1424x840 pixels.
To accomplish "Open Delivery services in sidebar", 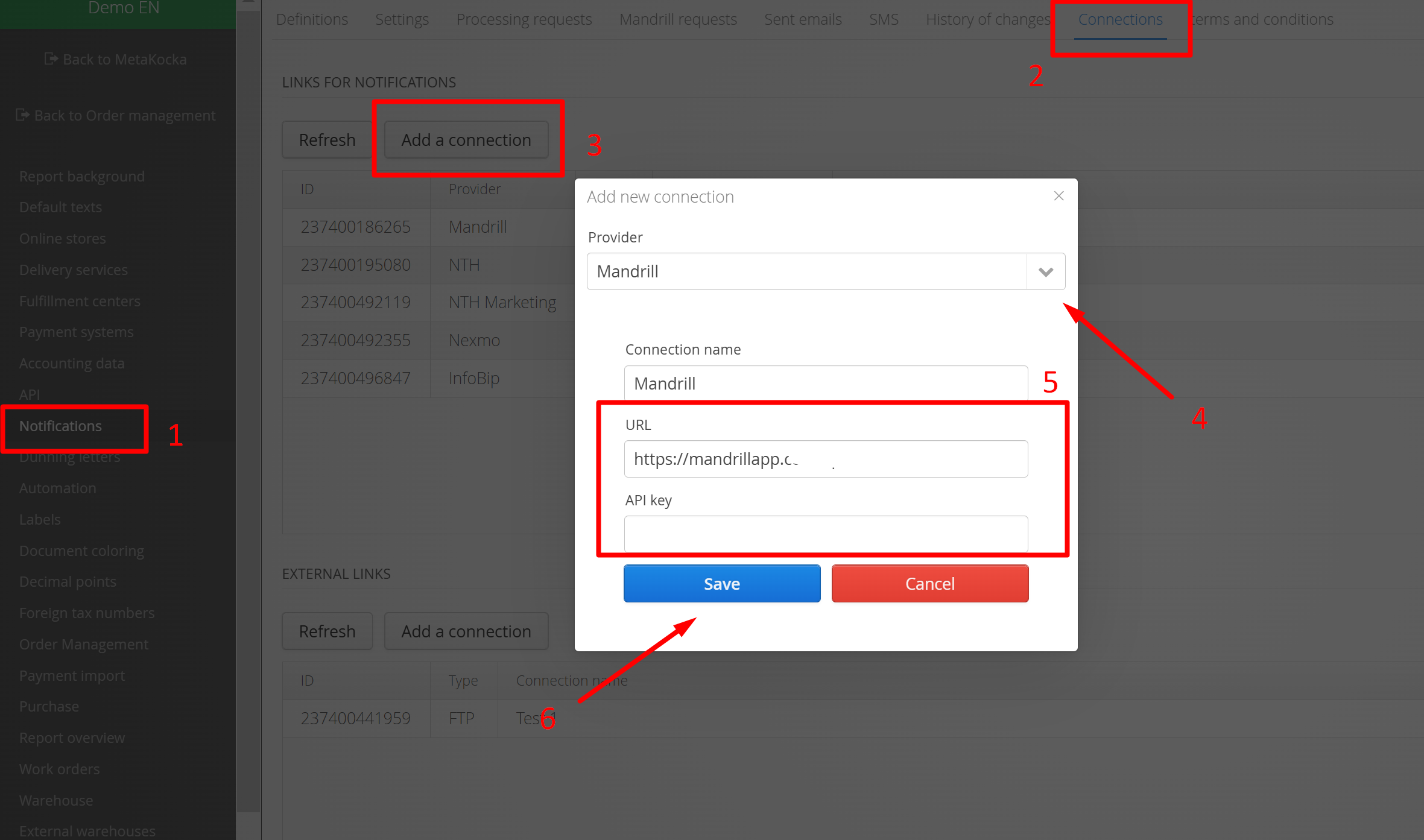I will [x=74, y=270].
